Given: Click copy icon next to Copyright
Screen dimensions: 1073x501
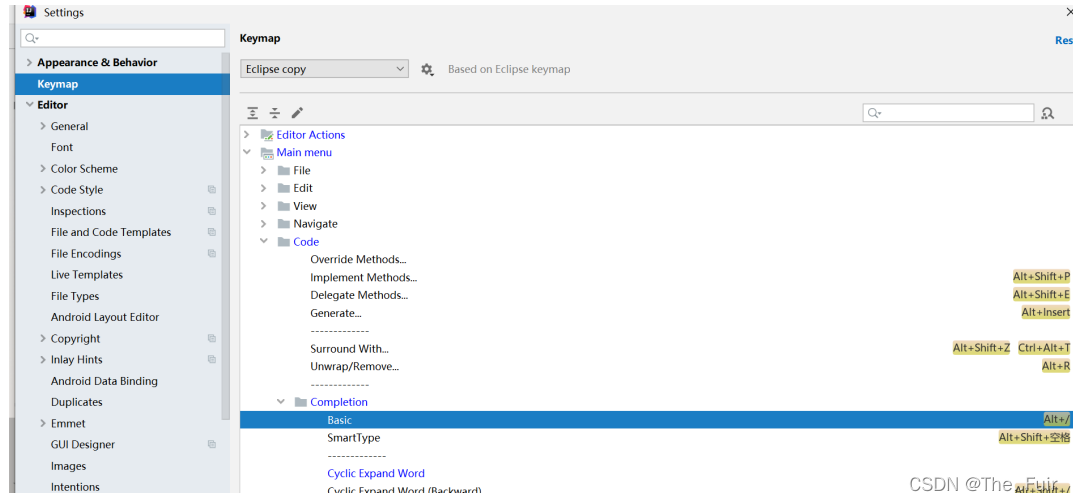Looking at the screenshot, I should [211, 338].
